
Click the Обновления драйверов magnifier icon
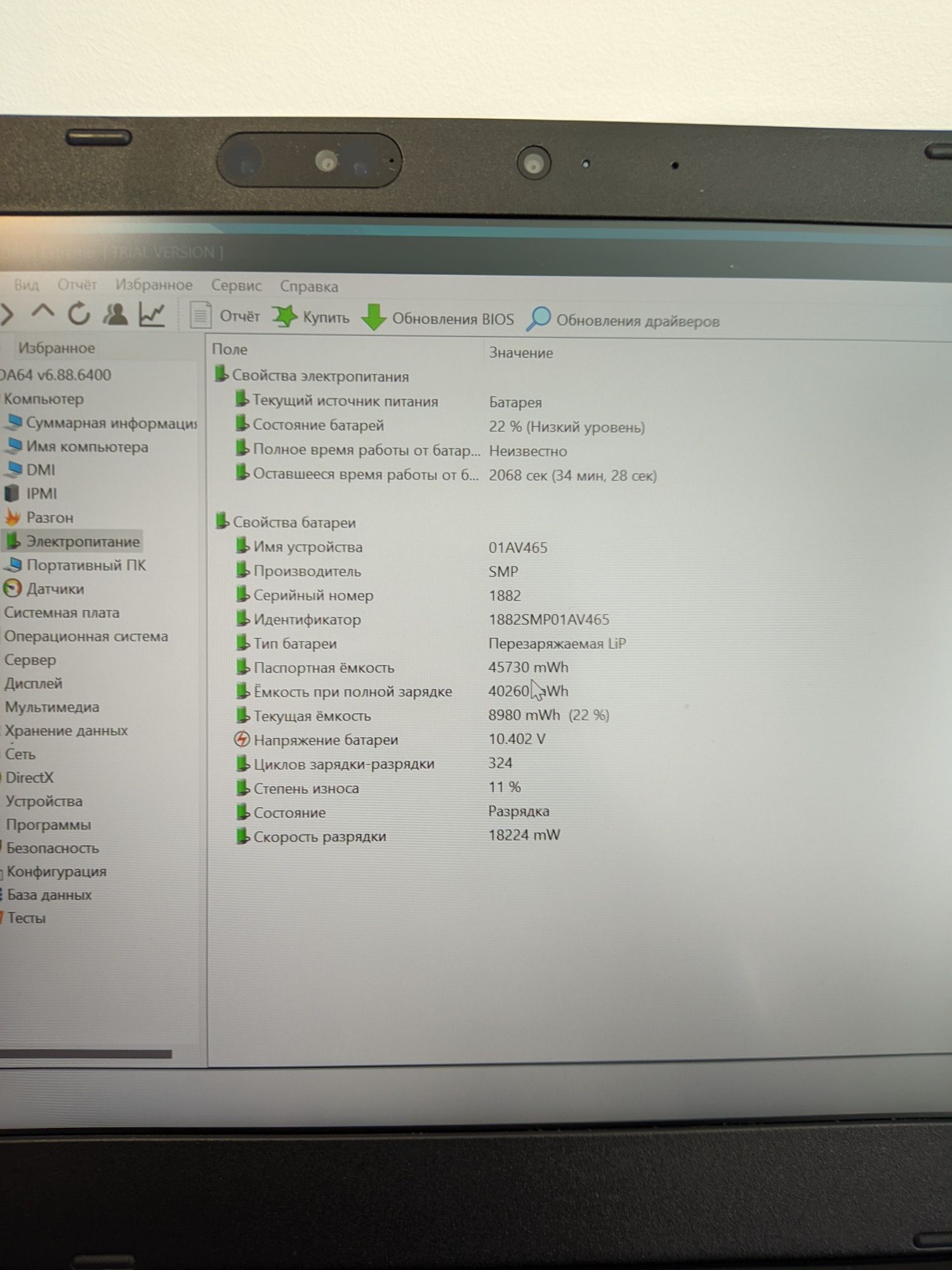[x=538, y=319]
